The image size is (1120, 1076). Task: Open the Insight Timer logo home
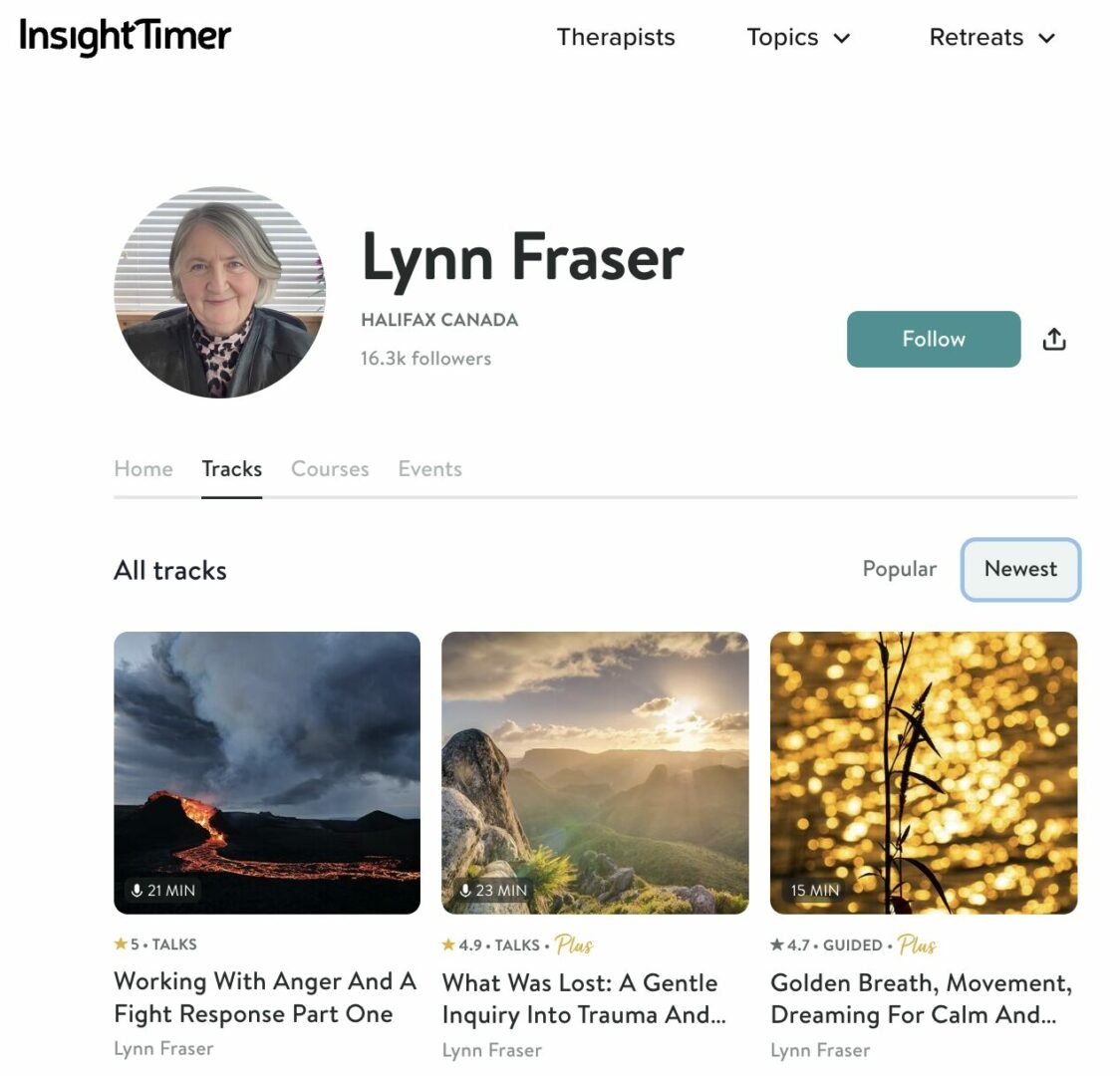tap(125, 36)
